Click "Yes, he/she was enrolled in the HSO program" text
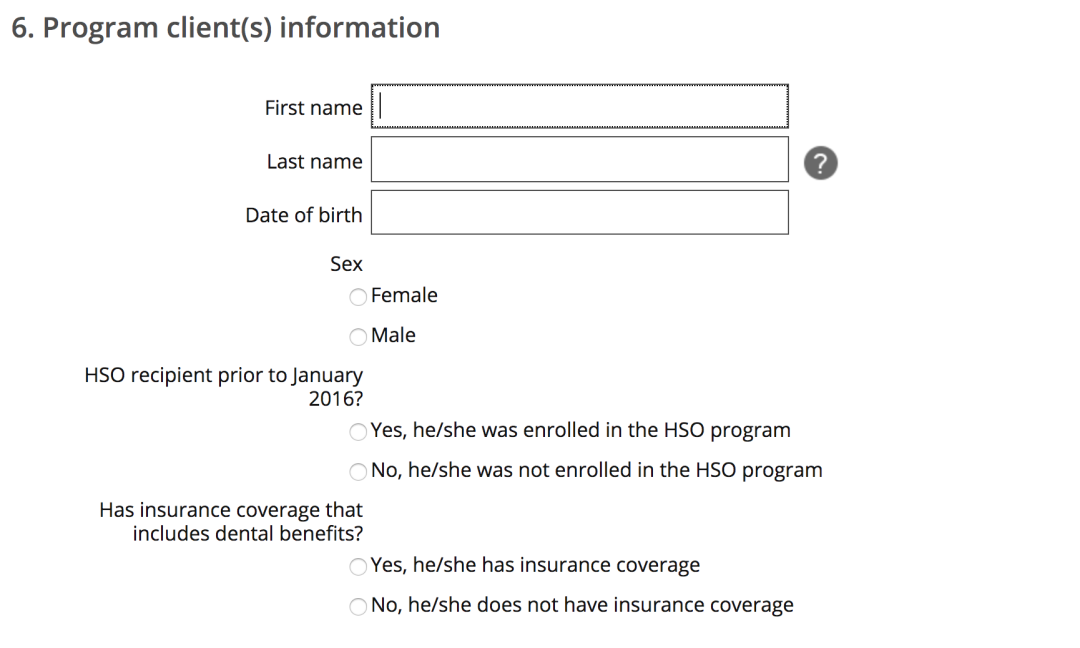This screenshot has width=1080, height=648. pyautogui.click(x=581, y=430)
